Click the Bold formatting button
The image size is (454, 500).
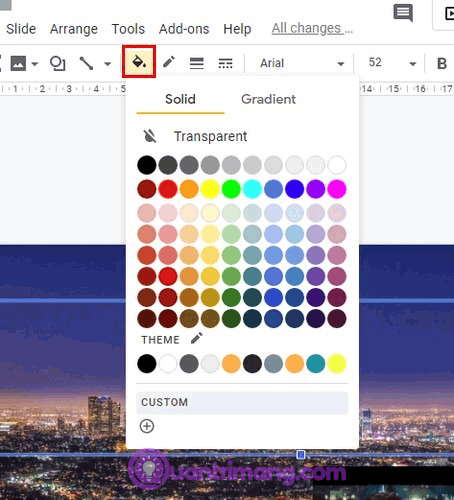(x=442, y=63)
